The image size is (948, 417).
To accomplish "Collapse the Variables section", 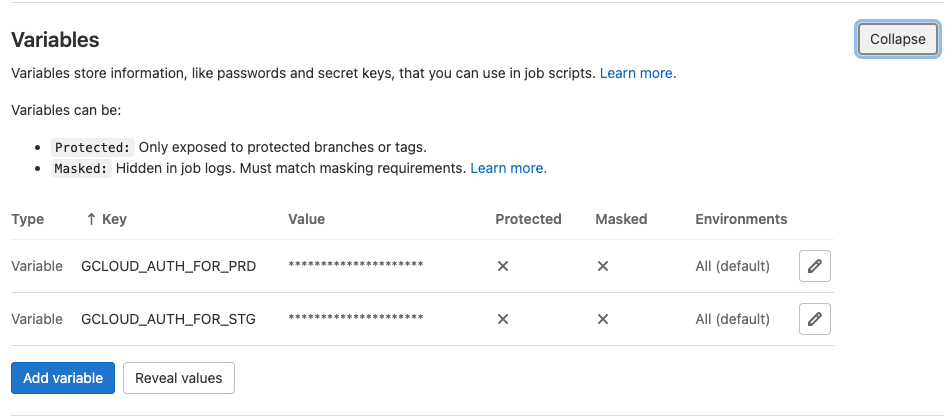I will [898, 39].
